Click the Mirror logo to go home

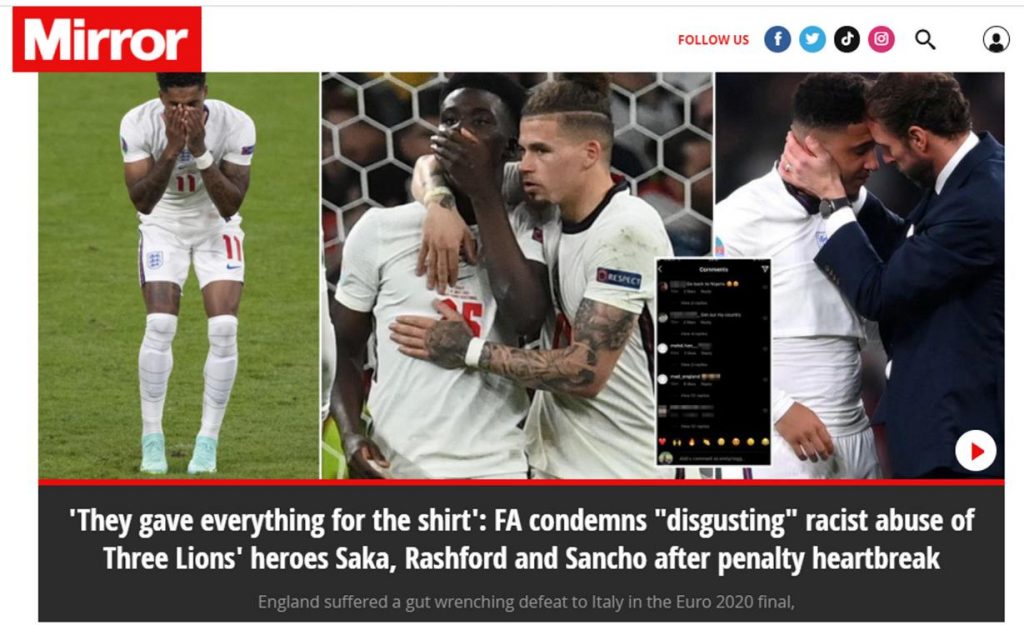[107, 39]
